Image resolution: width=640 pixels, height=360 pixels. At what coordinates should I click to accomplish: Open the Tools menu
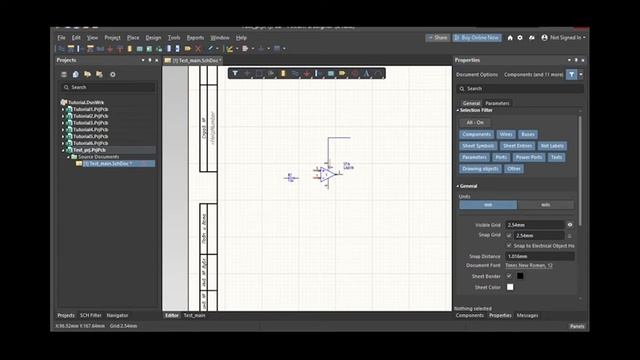[x=174, y=38]
